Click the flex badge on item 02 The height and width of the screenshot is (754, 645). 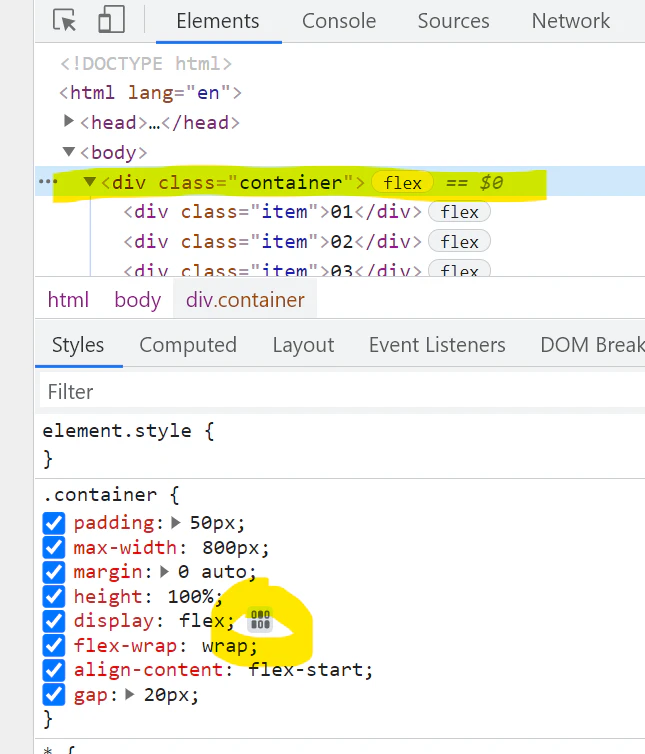click(459, 242)
